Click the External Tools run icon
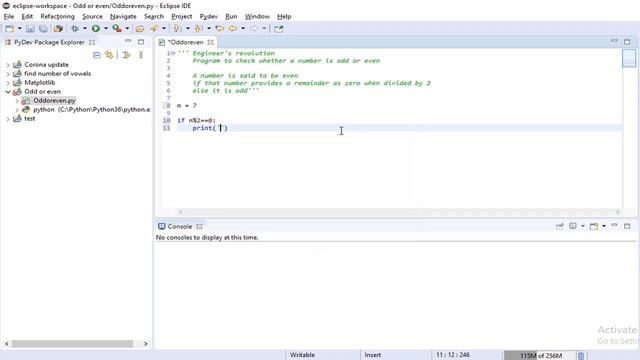 (117, 29)
